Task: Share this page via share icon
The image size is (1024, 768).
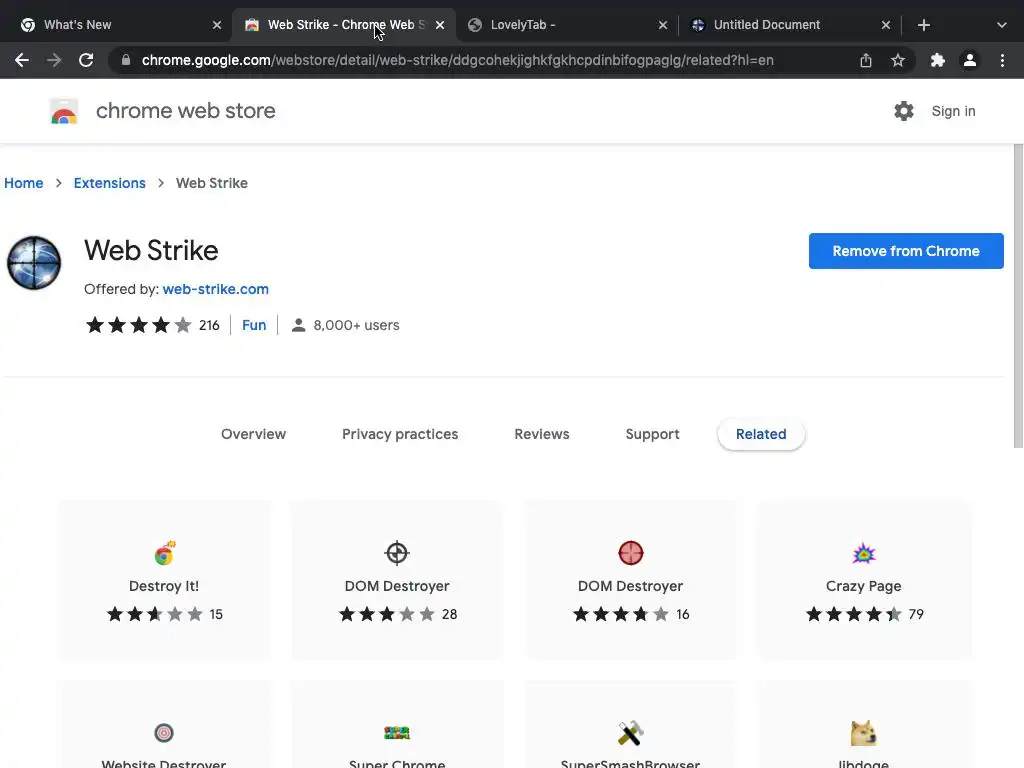Action: click(x=866, y=60)
